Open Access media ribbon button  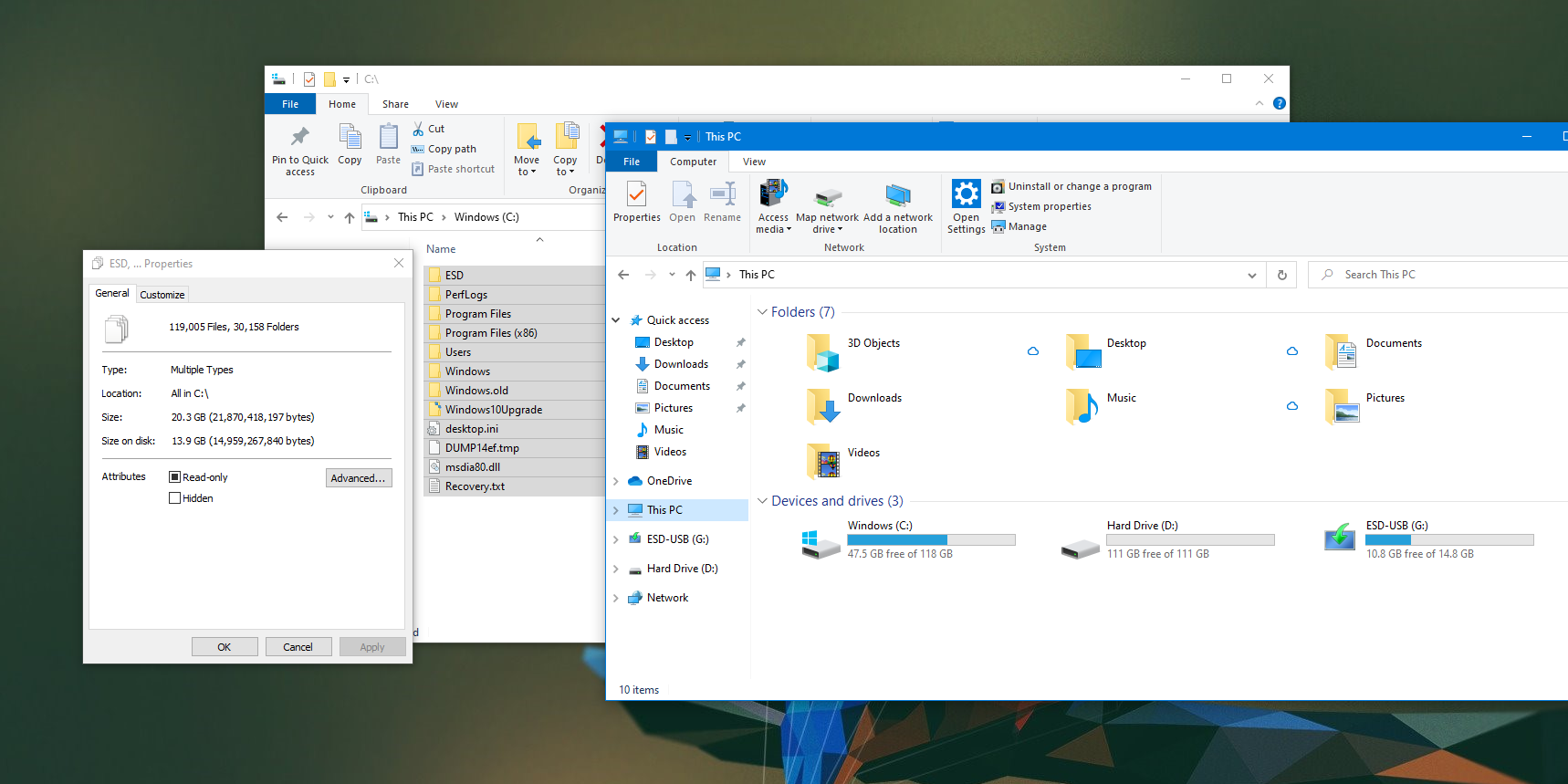tap(773, 206)
